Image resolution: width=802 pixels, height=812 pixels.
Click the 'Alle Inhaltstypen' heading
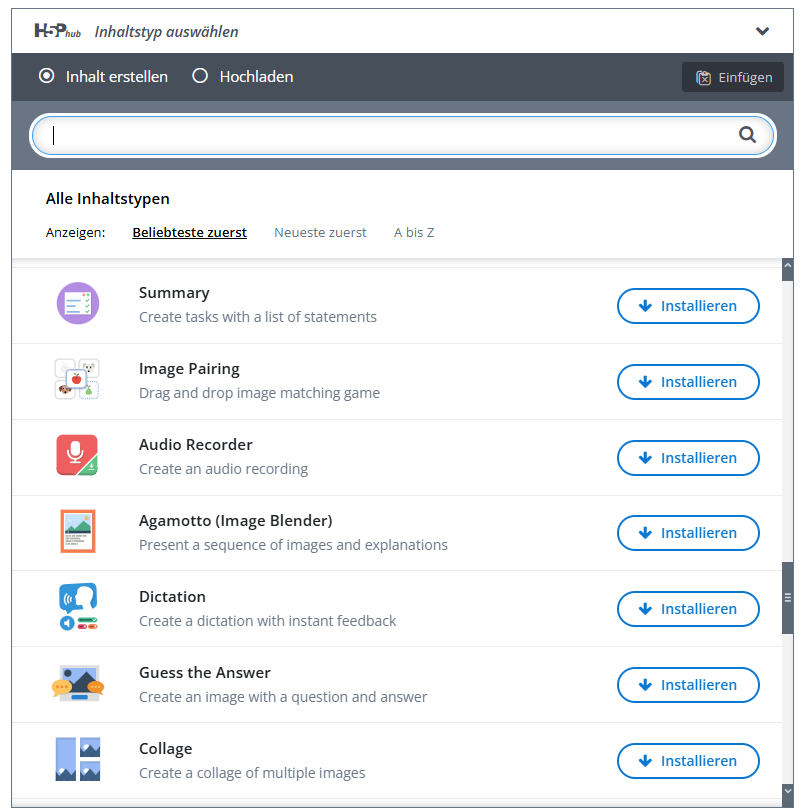[x=108, y=199]
